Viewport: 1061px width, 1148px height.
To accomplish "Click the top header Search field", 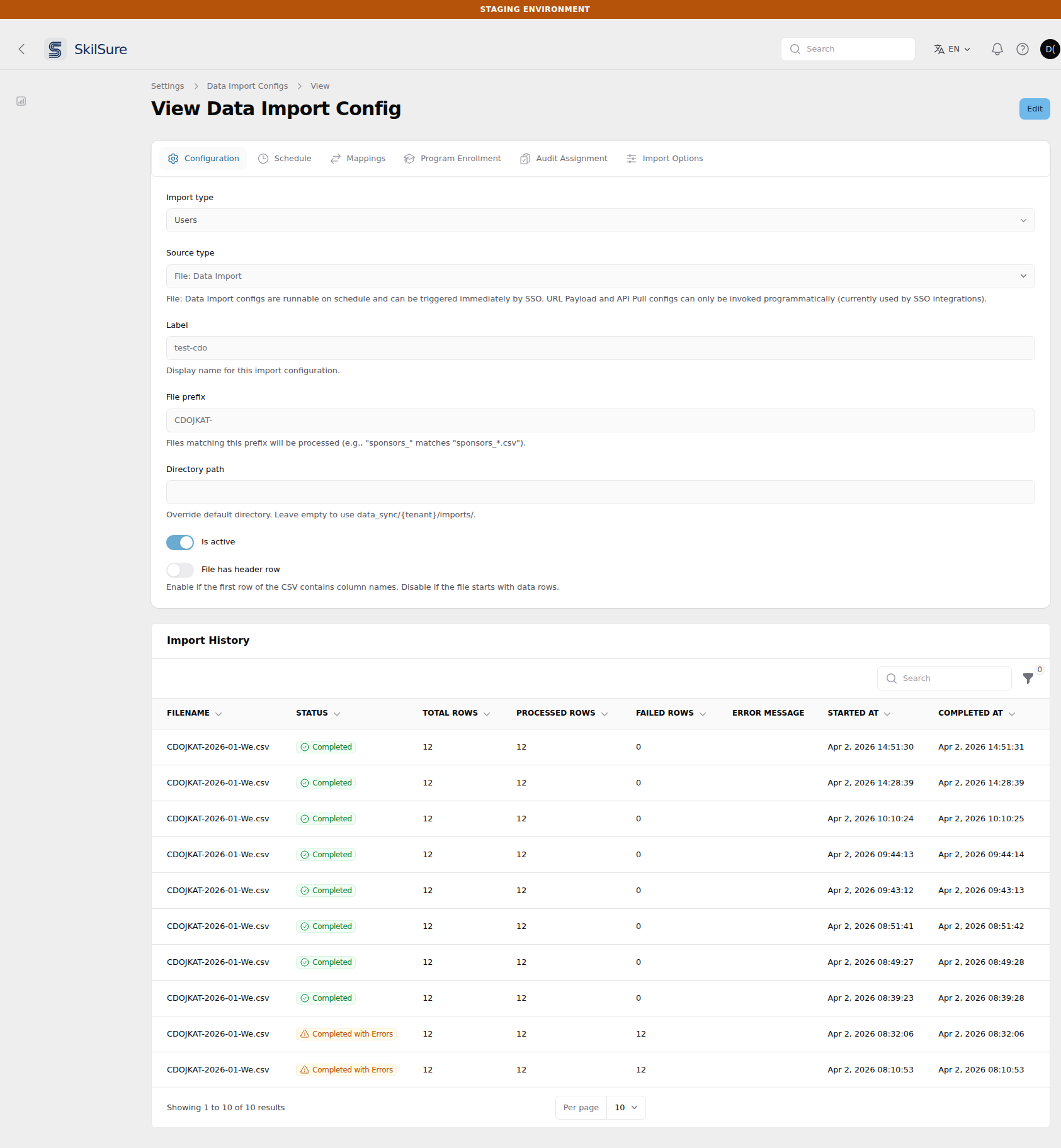I will (x=848, y=49).
